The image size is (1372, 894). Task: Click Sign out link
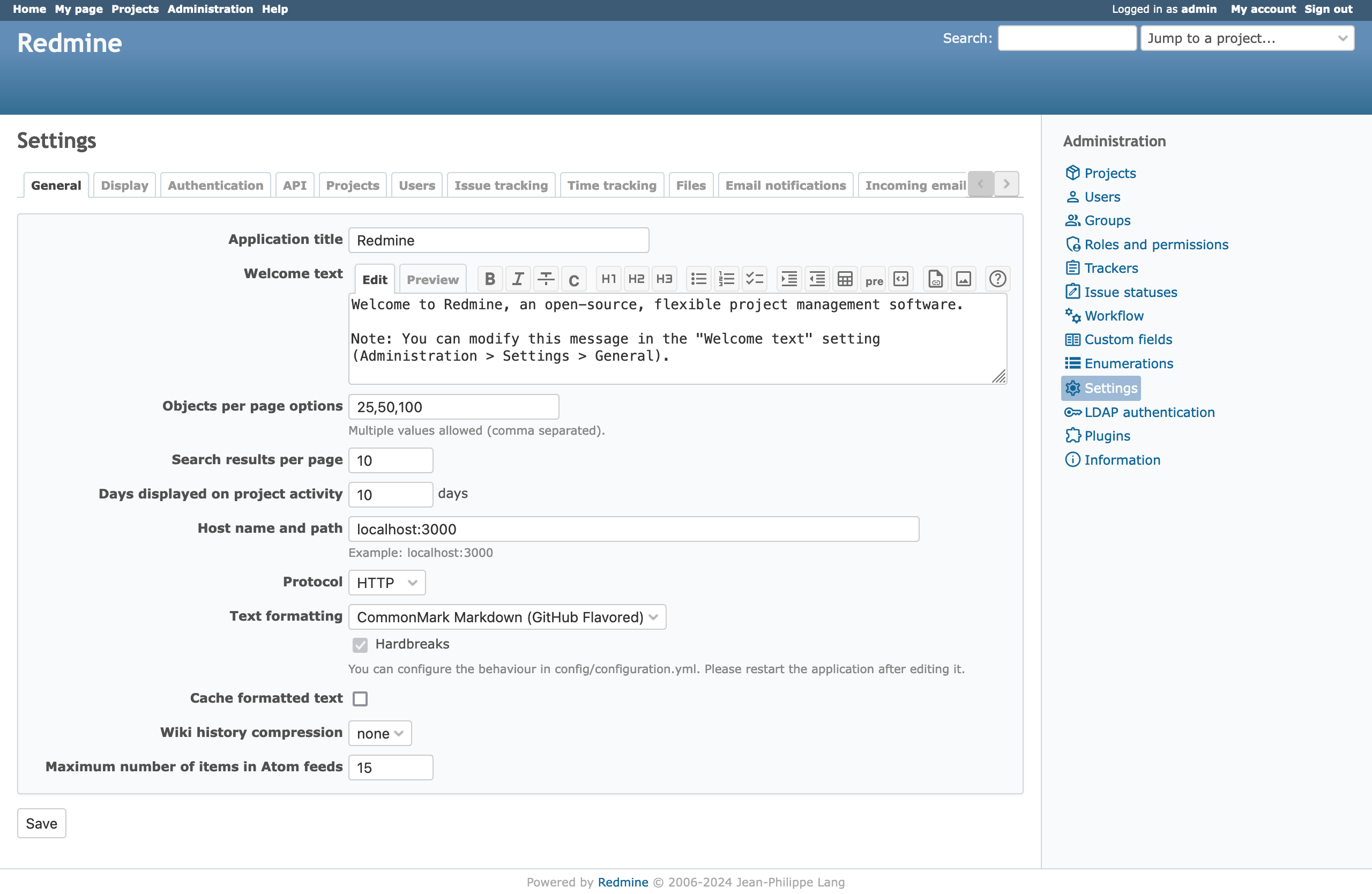tap(1328, 9)
